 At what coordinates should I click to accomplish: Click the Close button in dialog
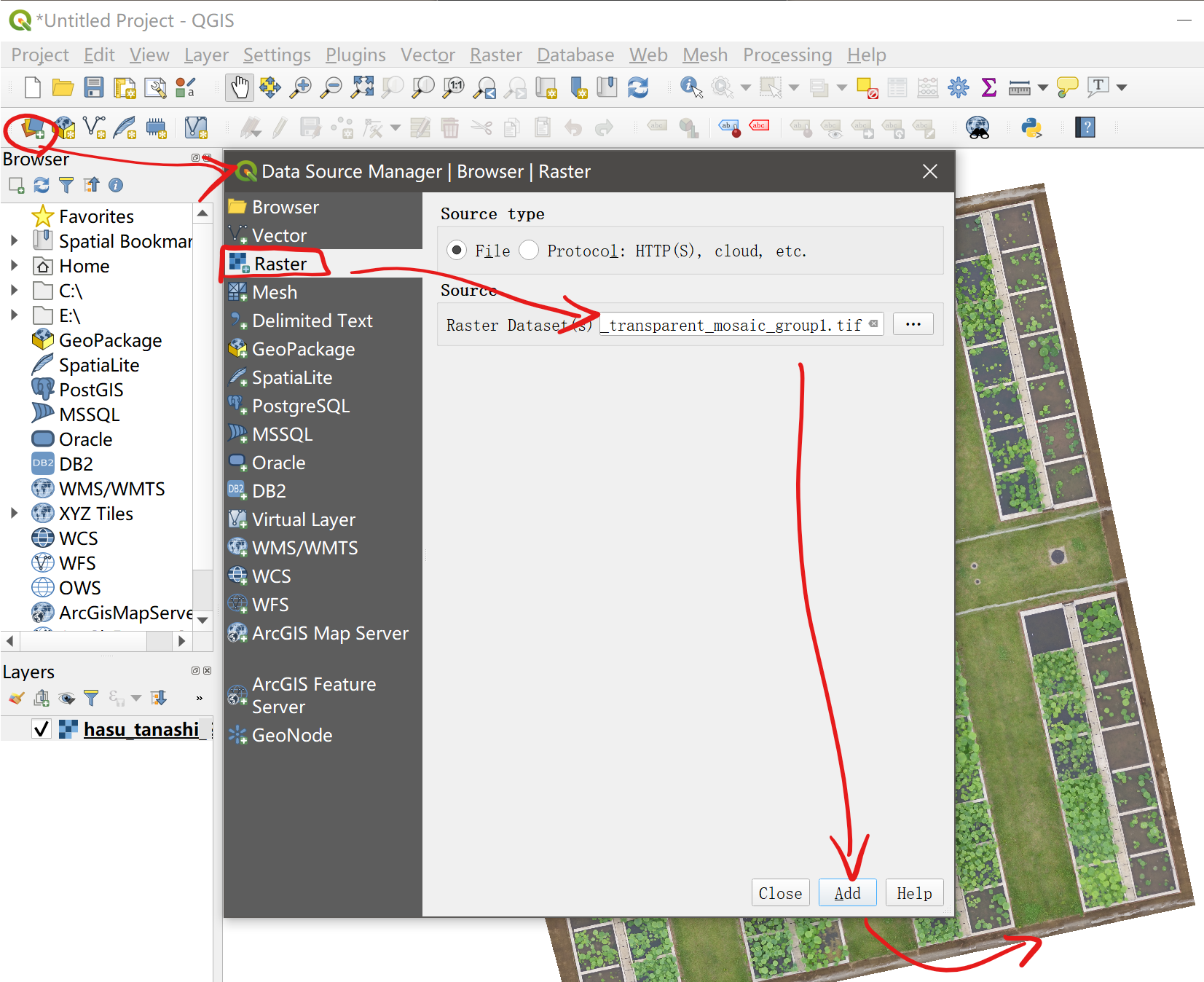coord(780,892)
